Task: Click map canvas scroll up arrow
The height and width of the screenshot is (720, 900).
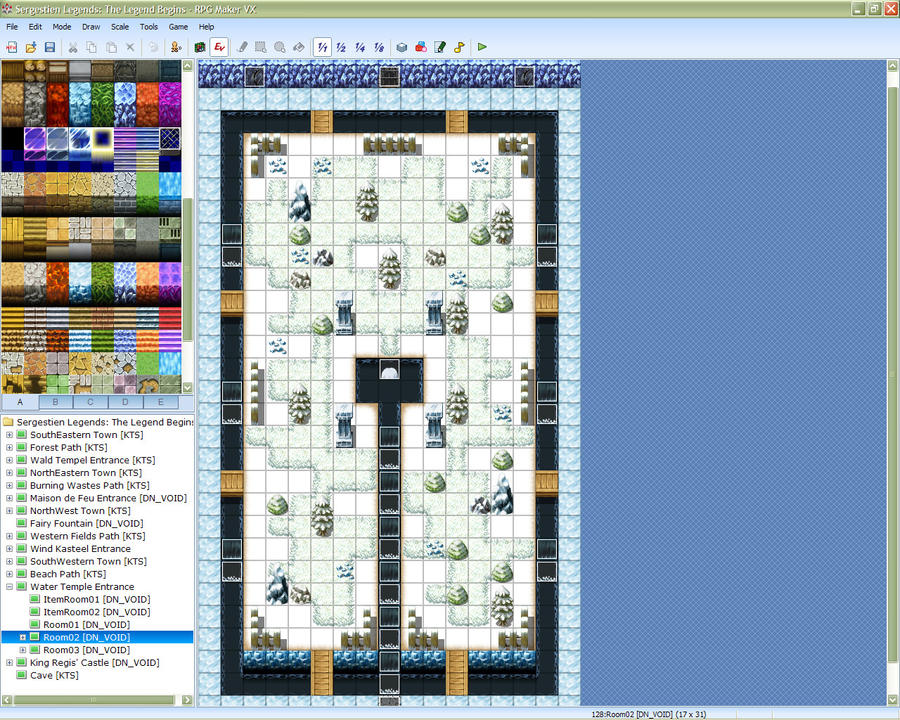Action: click(893, 65)
